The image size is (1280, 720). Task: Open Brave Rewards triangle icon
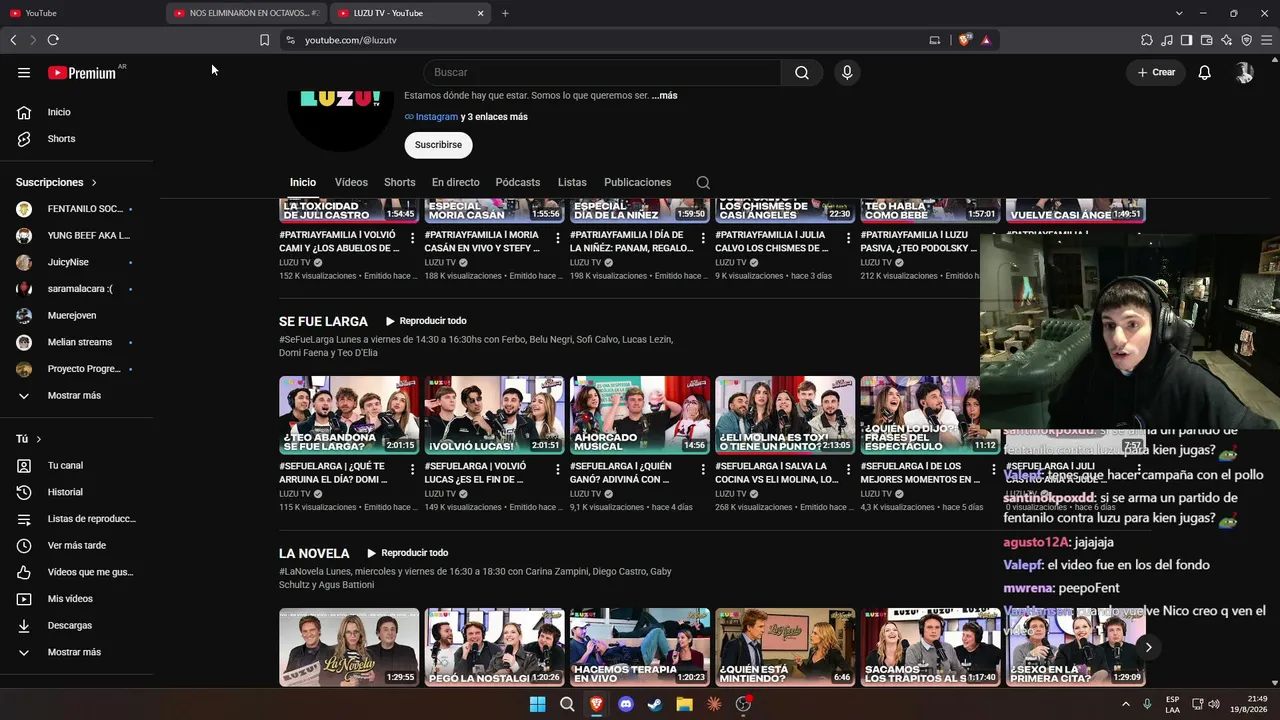point(986,40)
